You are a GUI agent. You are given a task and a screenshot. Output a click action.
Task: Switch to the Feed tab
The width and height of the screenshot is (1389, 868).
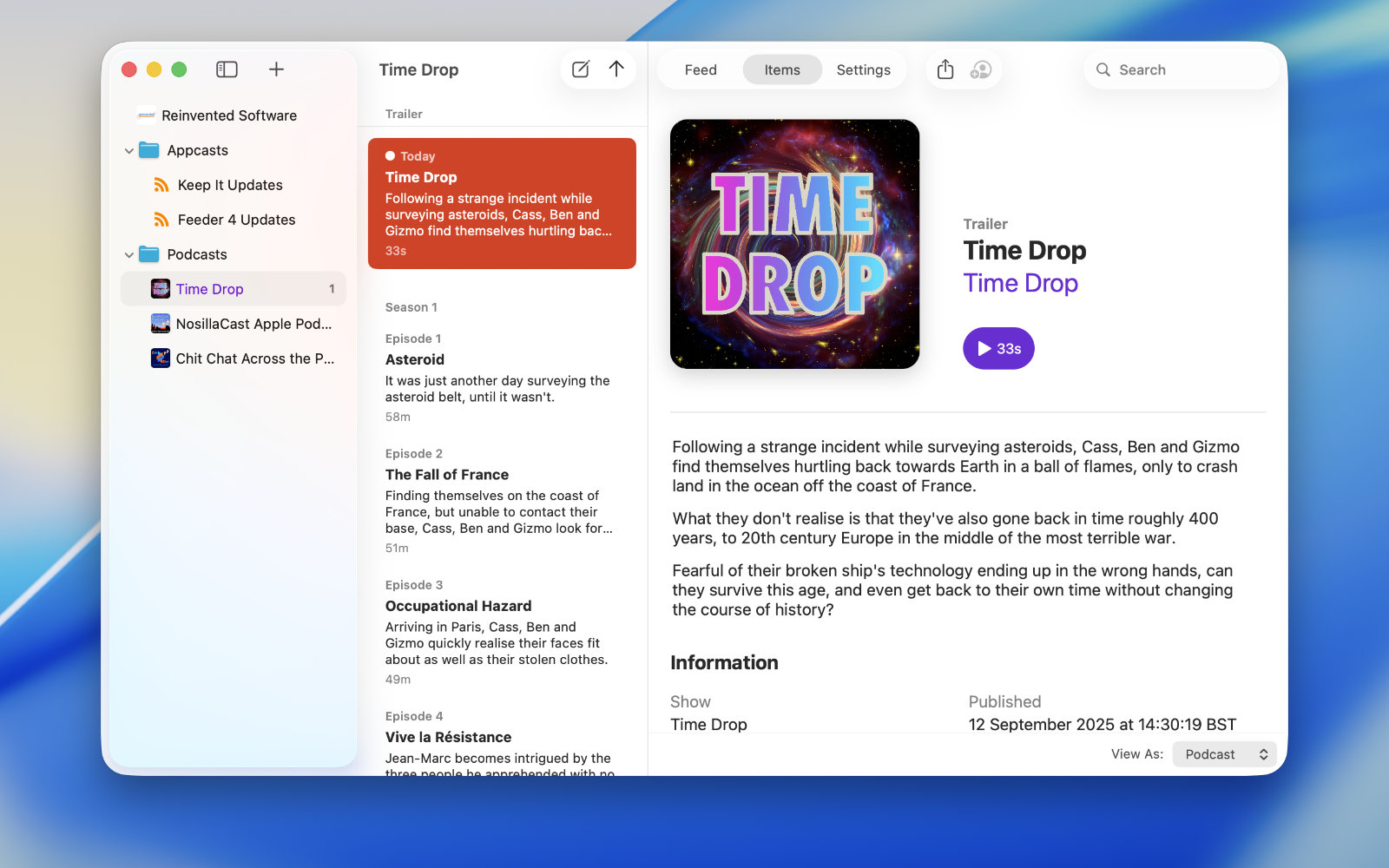pos(701,69)
